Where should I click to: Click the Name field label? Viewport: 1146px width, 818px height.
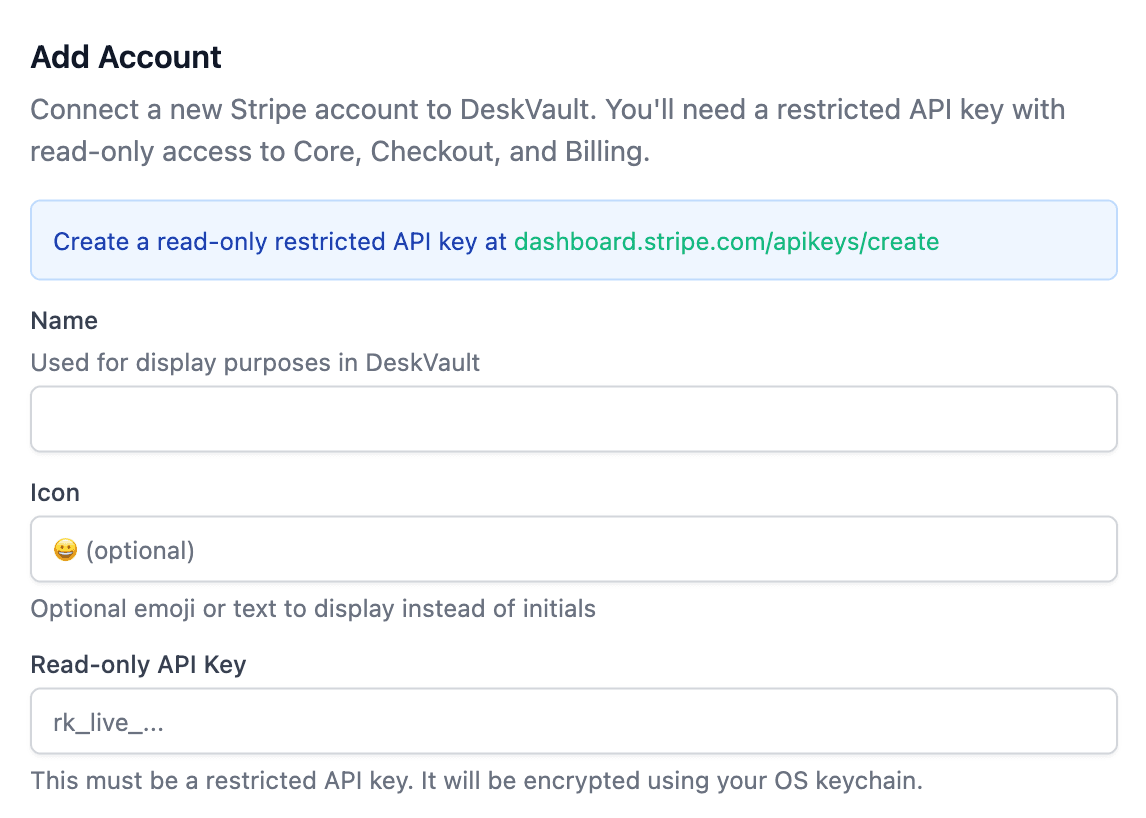pyautogui.click(x=63, y=320)
